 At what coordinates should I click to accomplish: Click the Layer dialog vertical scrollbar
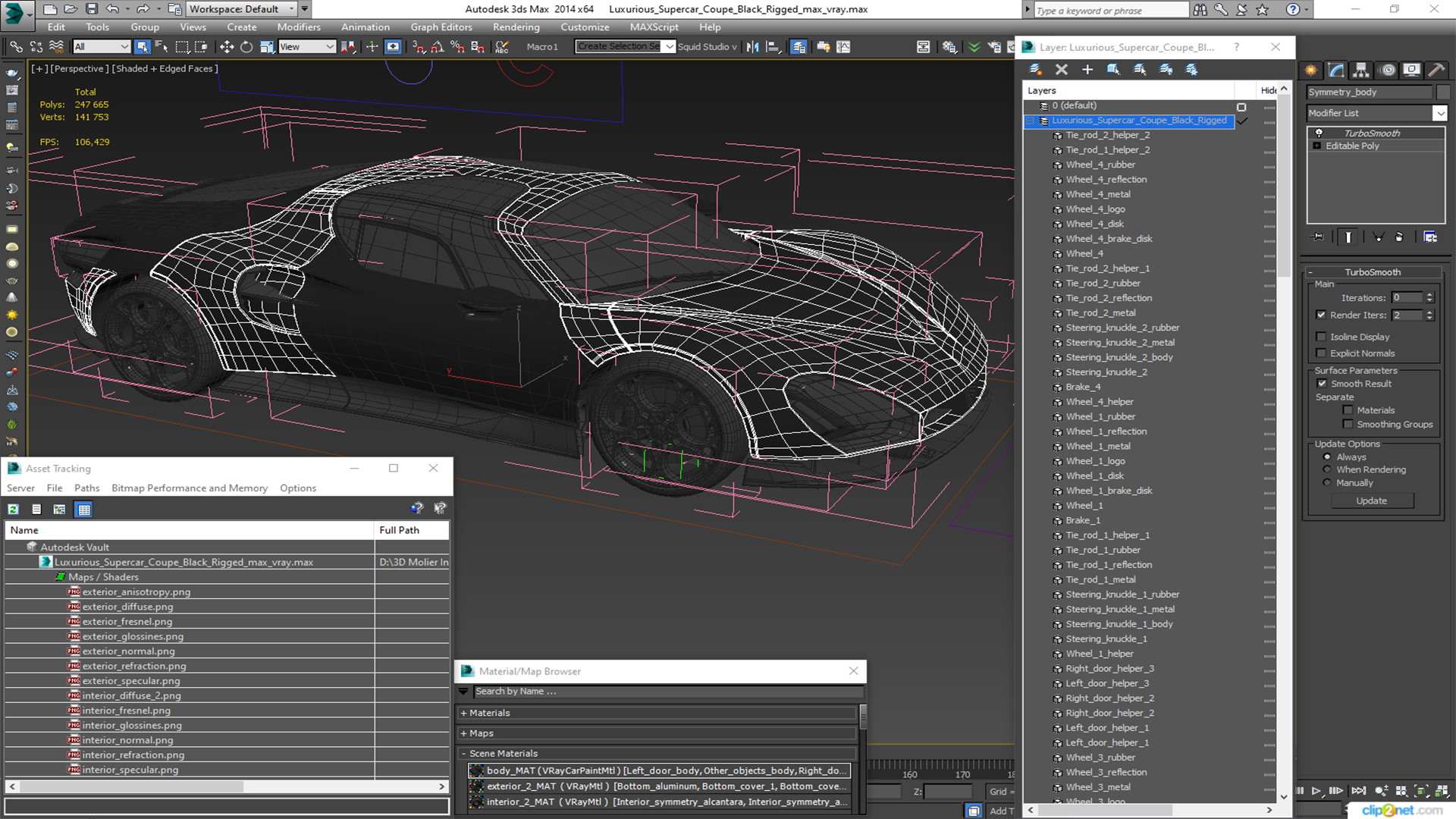coord(1284,444)
